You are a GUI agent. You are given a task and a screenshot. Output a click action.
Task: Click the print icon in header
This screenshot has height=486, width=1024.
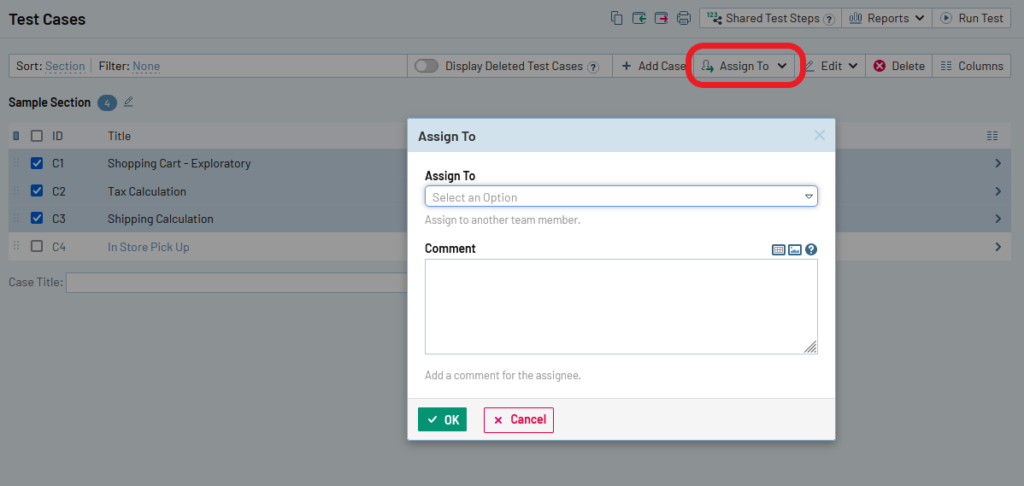click(x=684, y=18)
